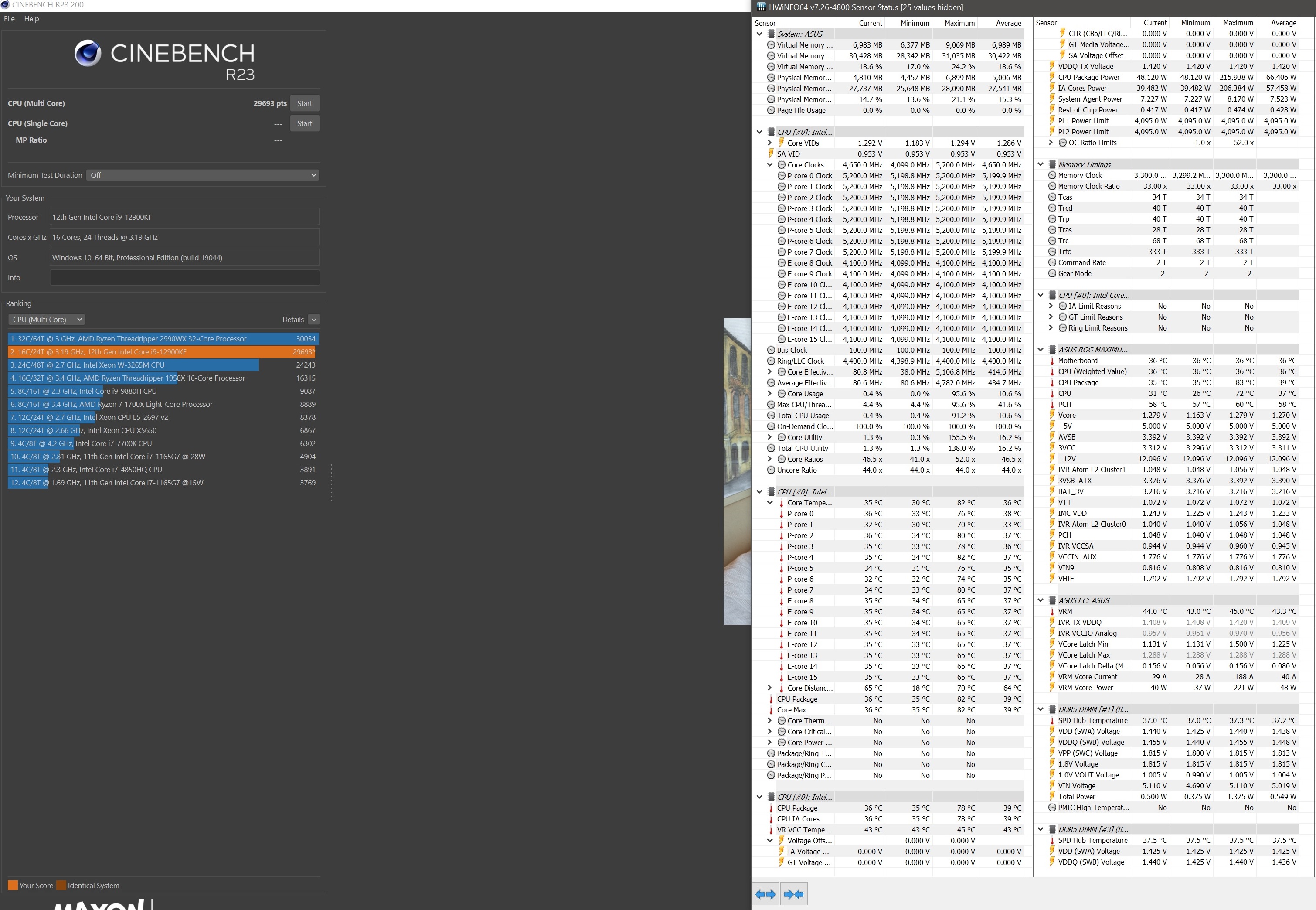Click the Info text field in Cinebench
Image resolution: width=1316 pixels, height=910 pixels.
click(185, 278)
